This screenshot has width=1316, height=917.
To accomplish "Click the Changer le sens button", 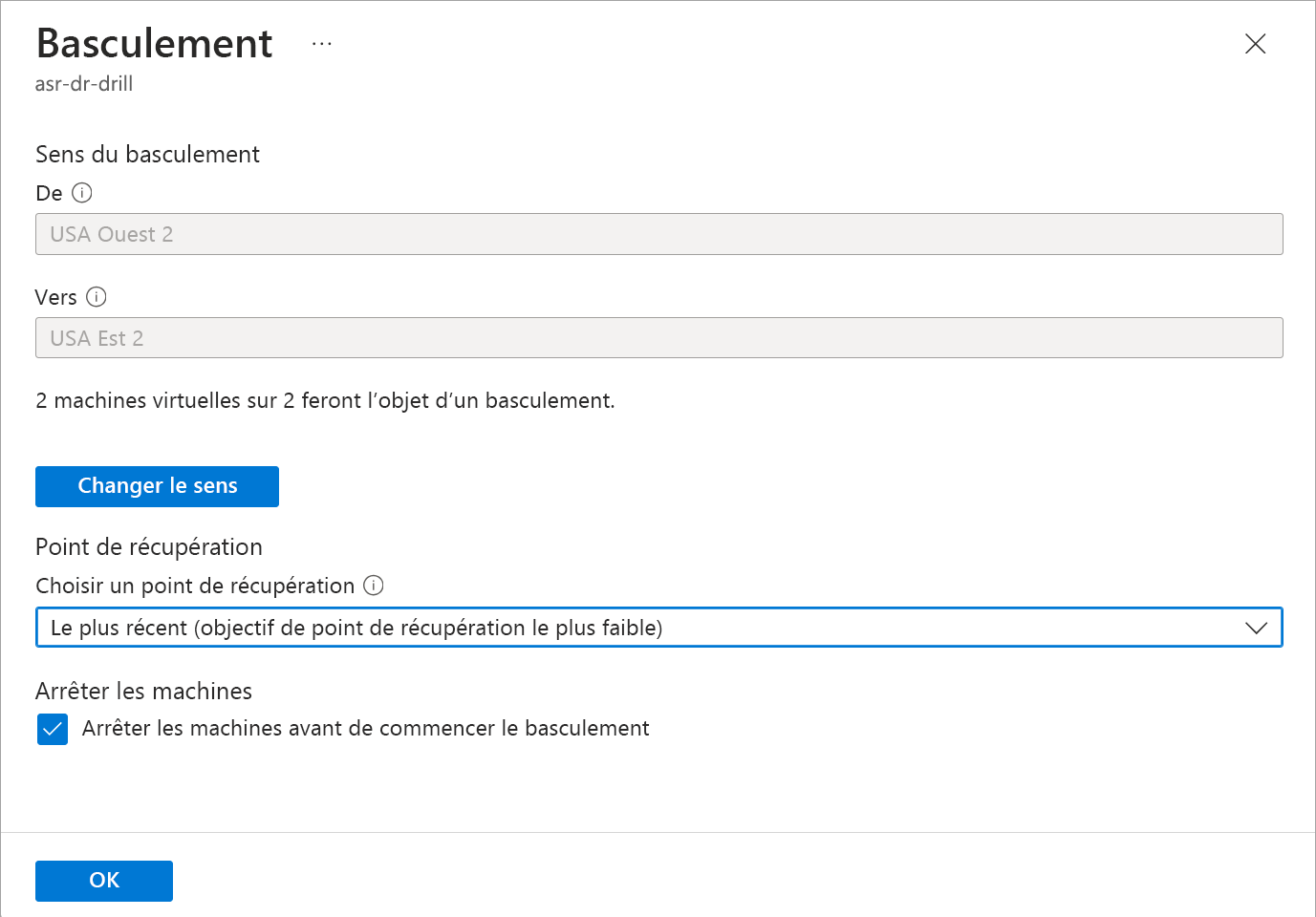I will click(x=157, y=486).
